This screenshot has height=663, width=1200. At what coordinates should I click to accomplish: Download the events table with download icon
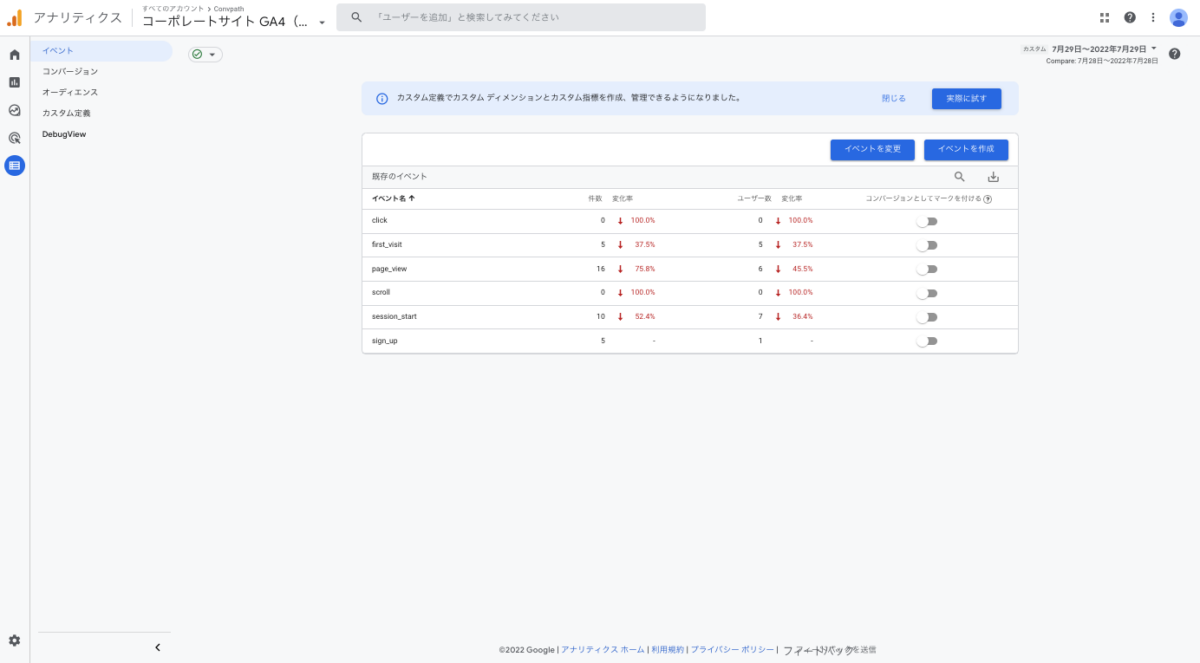[993, 177]
